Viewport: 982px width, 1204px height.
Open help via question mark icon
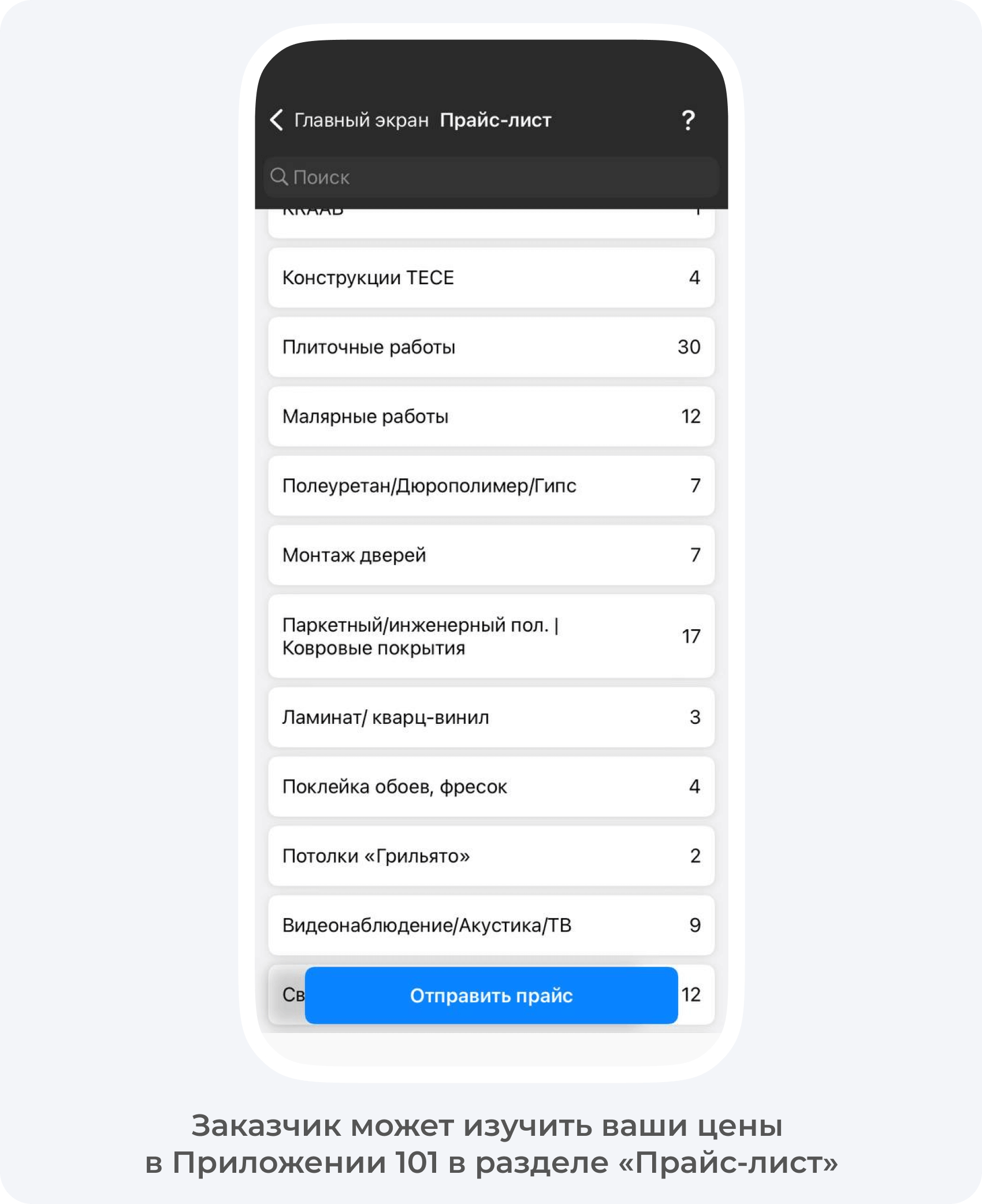688,120
